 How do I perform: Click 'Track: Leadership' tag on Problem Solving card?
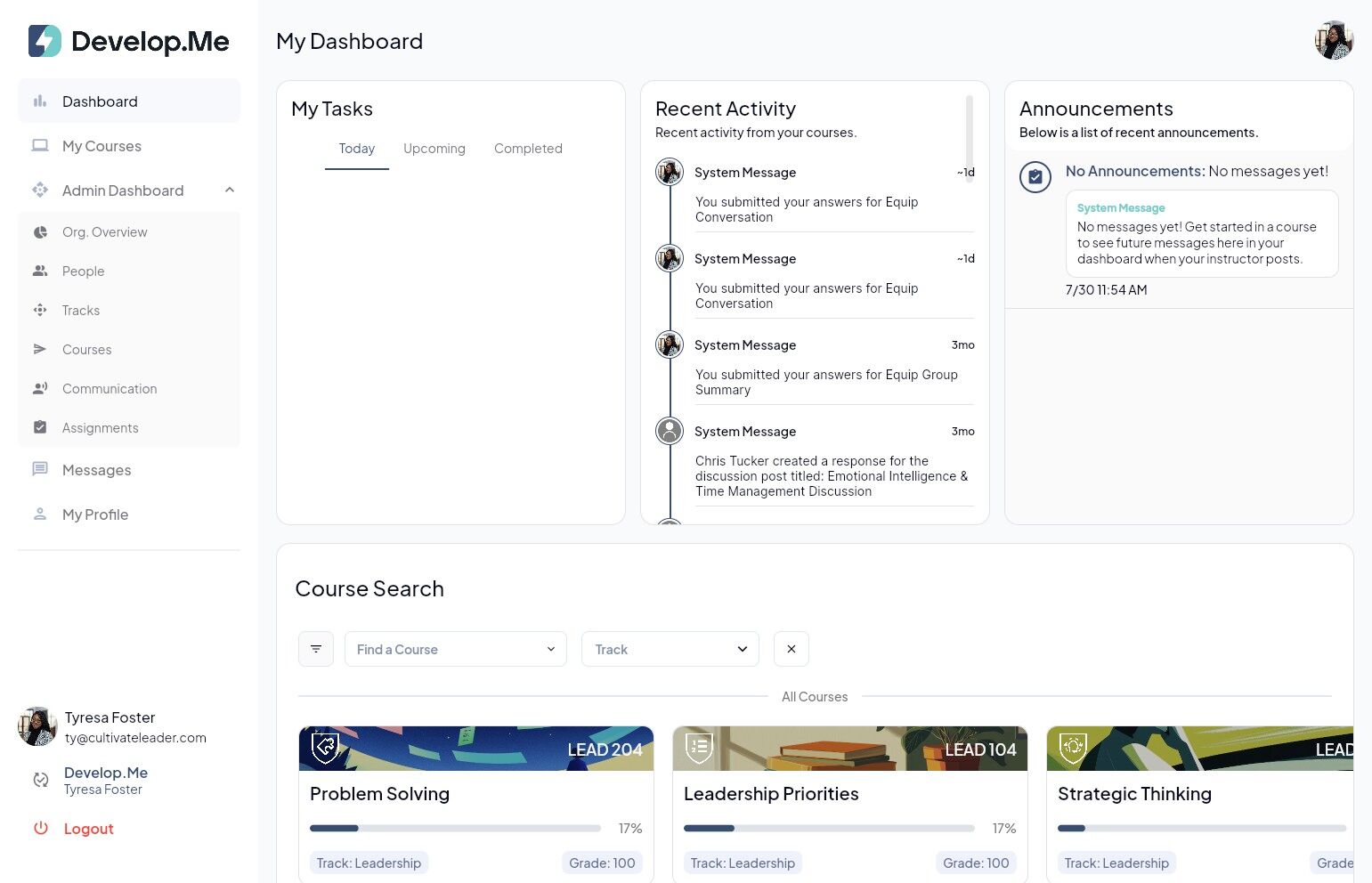(x=369, y=863)
